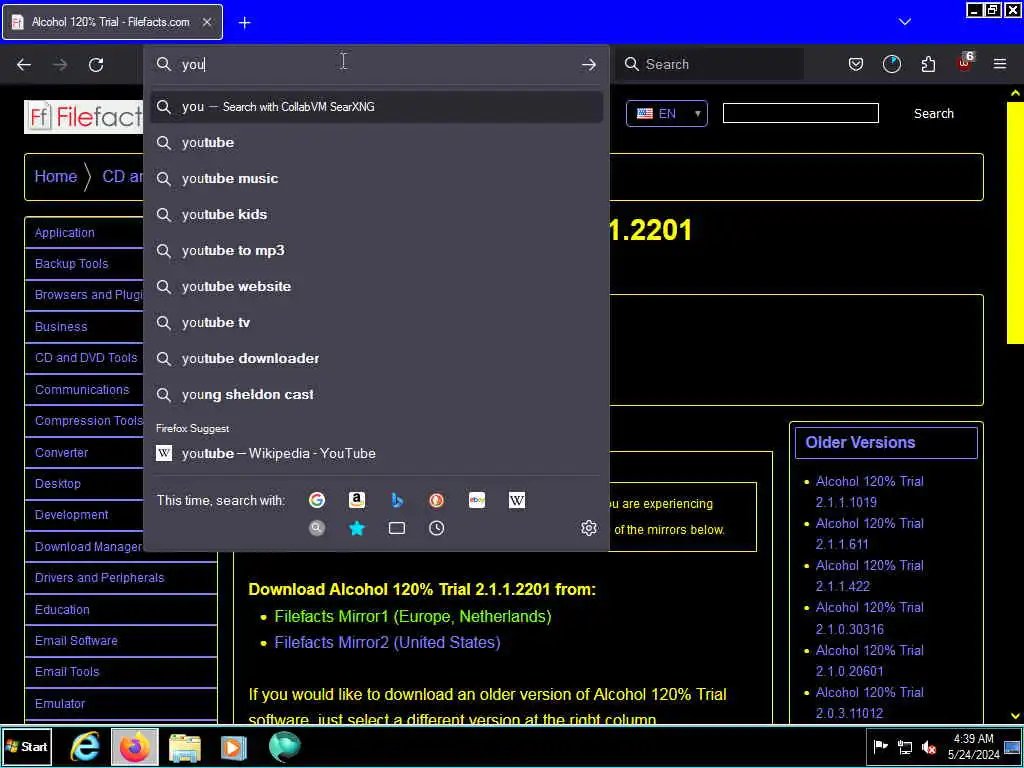Close the Alcohol 120% Trial tab
Screen dimensions: 1024x768
pyautogui.click(x=206, y=22)
